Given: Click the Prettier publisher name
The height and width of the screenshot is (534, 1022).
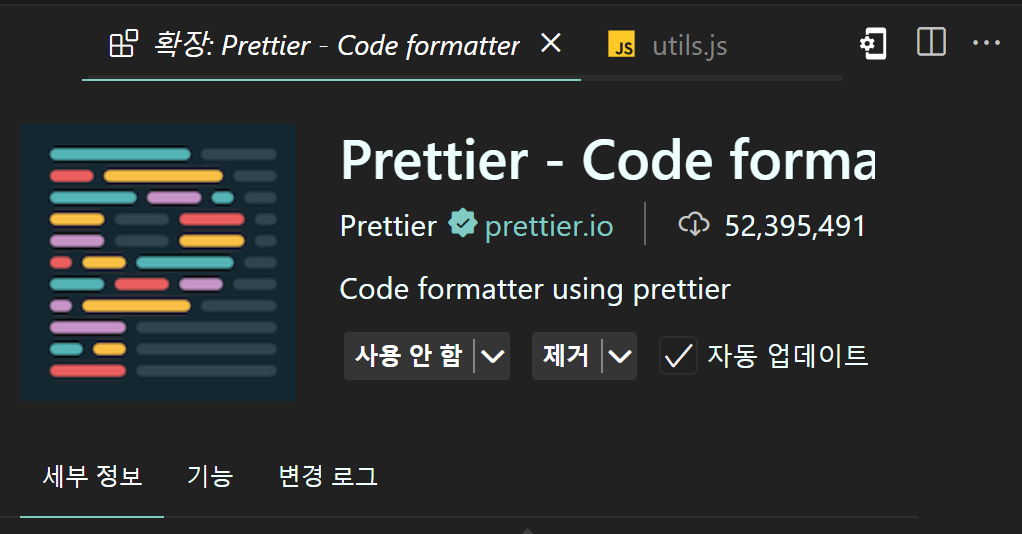Looking at the screenshot, I should tap(388, 226).
